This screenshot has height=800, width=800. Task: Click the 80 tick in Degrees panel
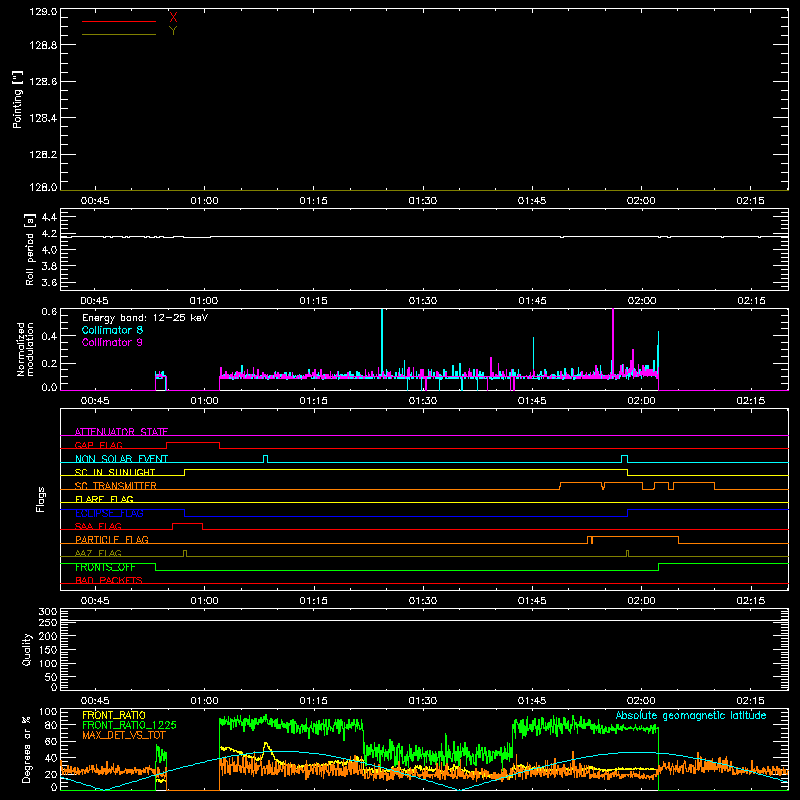51,725
